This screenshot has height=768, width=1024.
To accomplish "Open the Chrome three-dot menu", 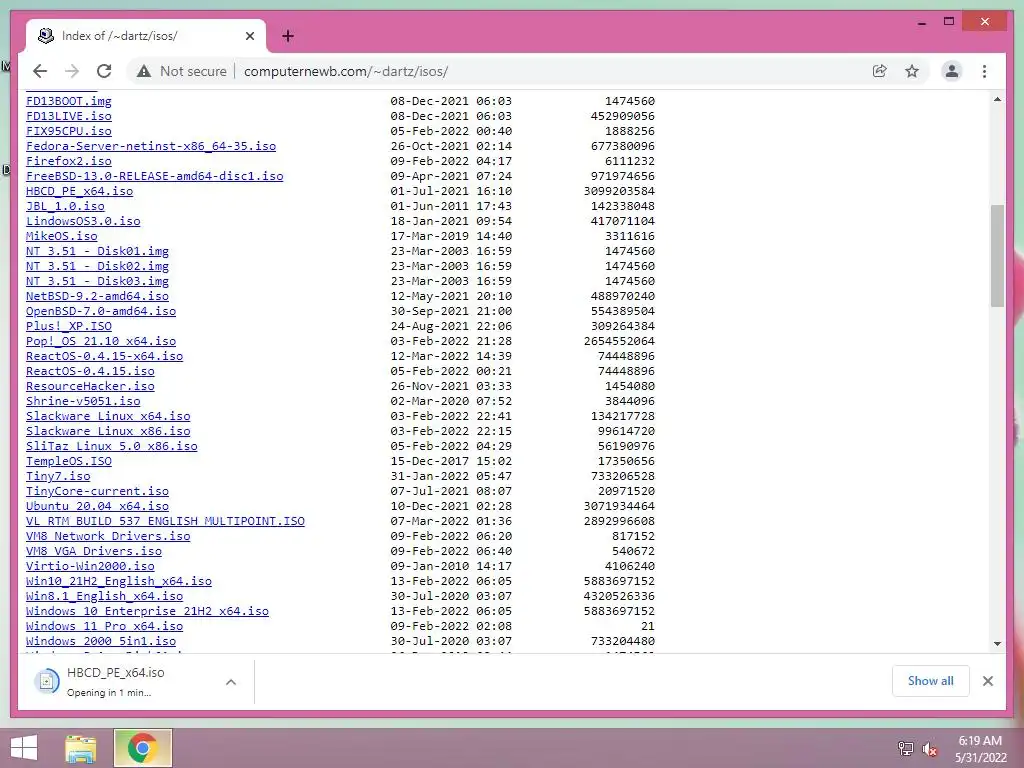I will click(x=984, y=71).
